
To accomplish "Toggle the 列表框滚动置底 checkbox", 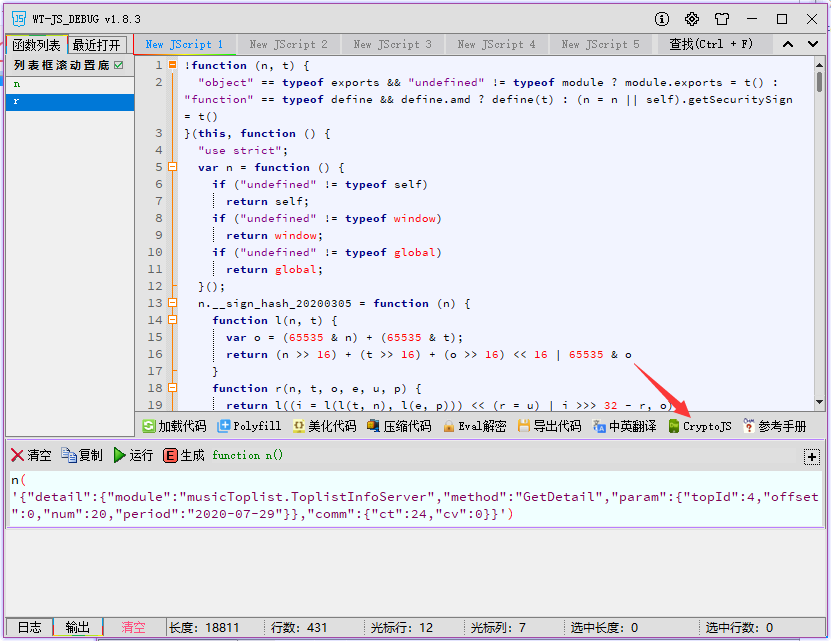I will pos(119,65).
